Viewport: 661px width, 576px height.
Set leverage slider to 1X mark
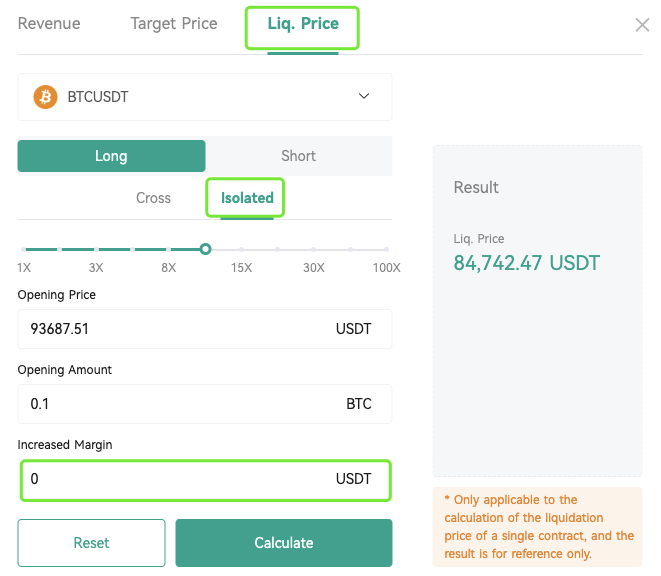tap(24, 249)
